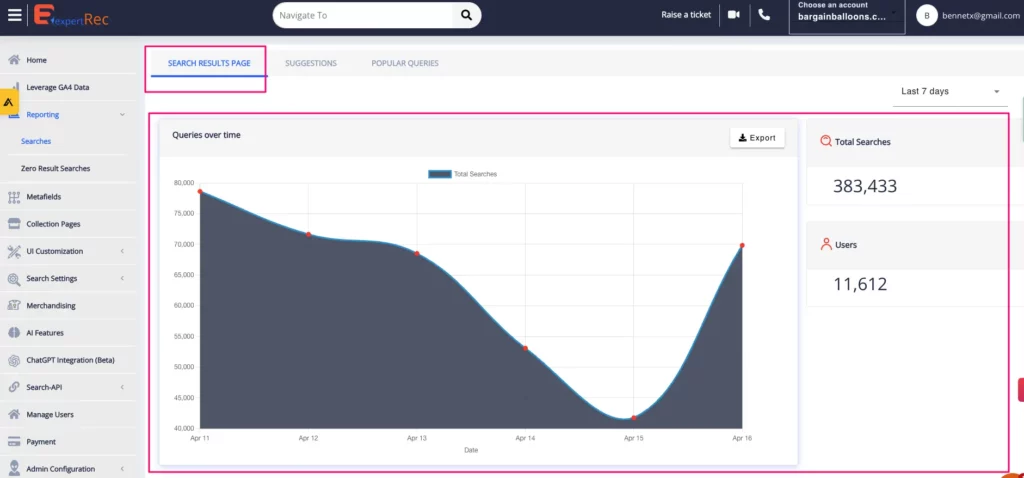This screenshot has width=1024, height=478.
Task: Click the Export button
Action: tap(757, 138)
